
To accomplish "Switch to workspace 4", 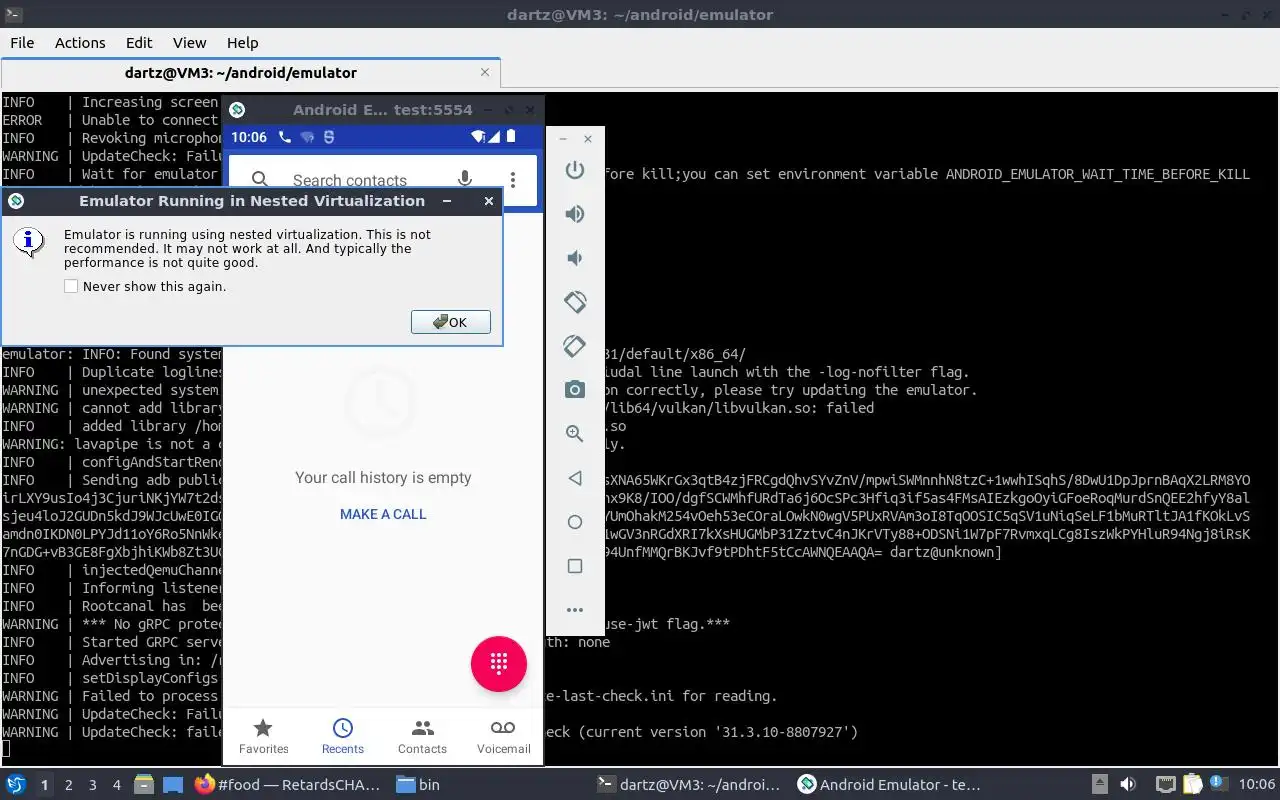I will tap(117, 785).
